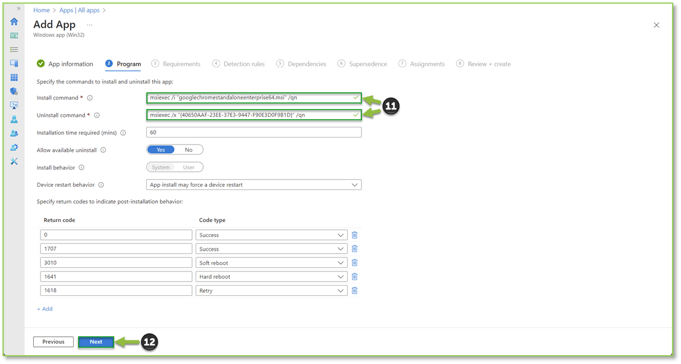Edit return code field containing 3010
This screenshot has width=681, height=364.
pyautogui.click(x=116, y=263)
